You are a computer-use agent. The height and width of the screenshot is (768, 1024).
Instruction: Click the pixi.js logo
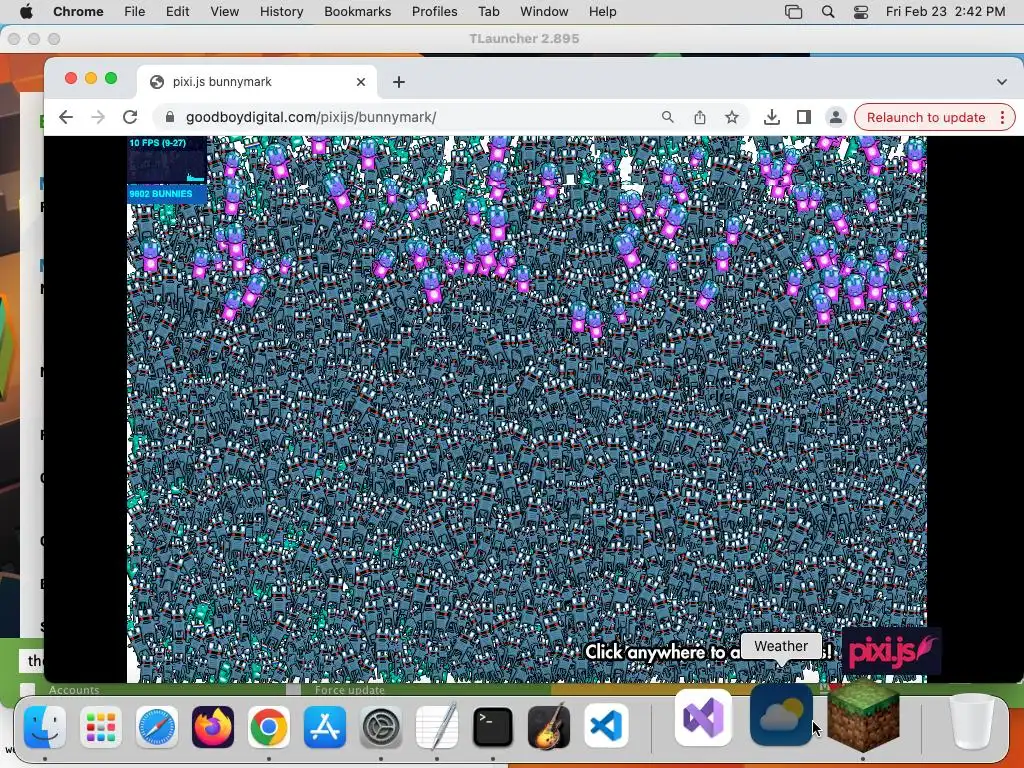(x=892, y=650)
